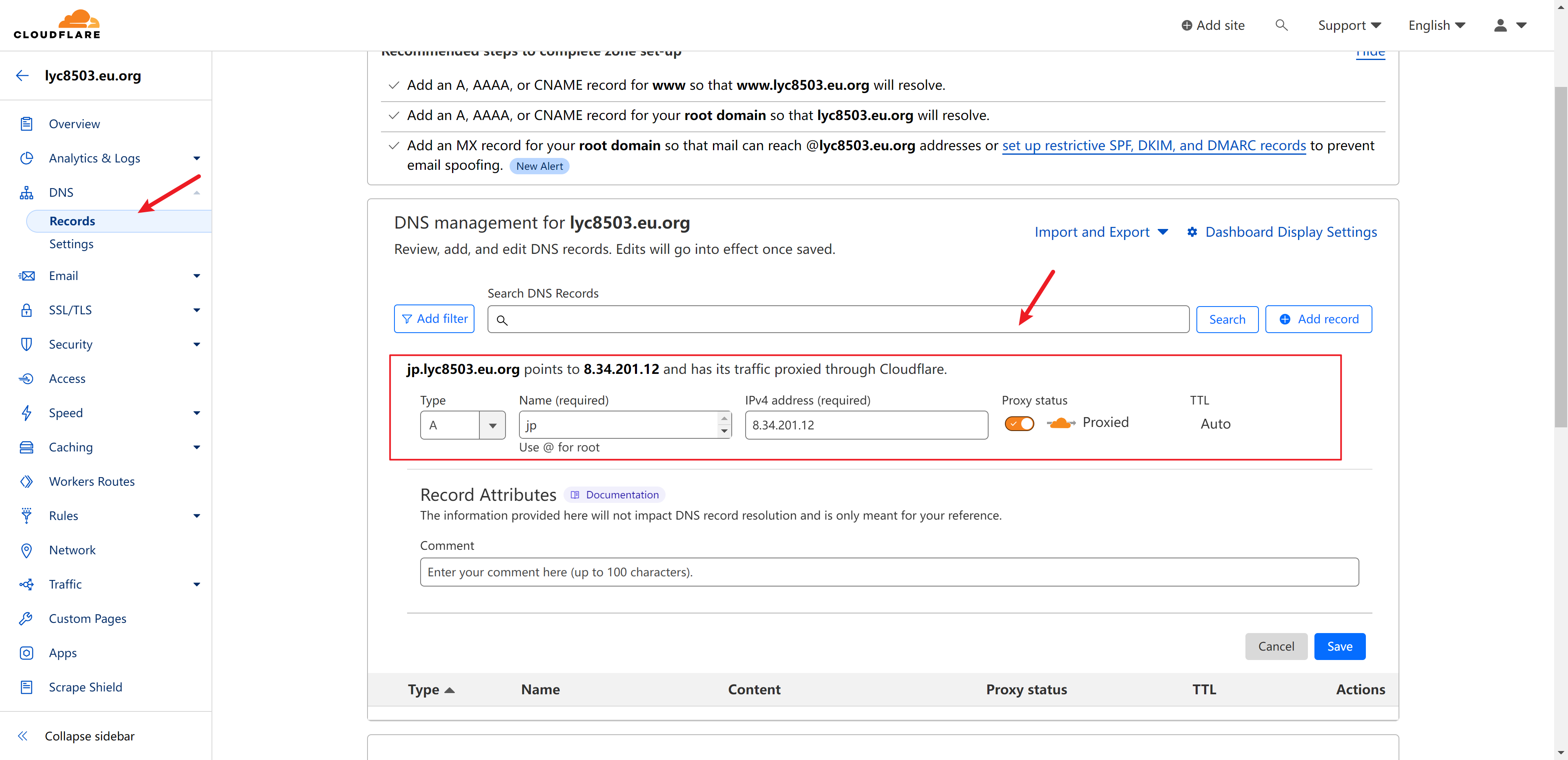Viewport: 1568px width, 760px height.
Task: Click the Email envelope icon
Action: pos(26,276)
